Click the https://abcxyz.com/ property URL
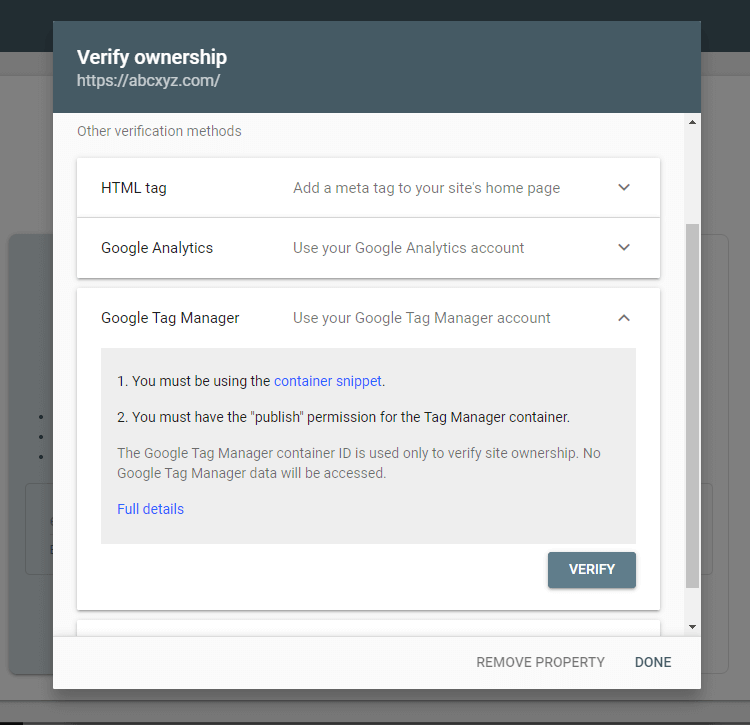The width and height of the screenshot is (750, 725). (x=148, y=80)
